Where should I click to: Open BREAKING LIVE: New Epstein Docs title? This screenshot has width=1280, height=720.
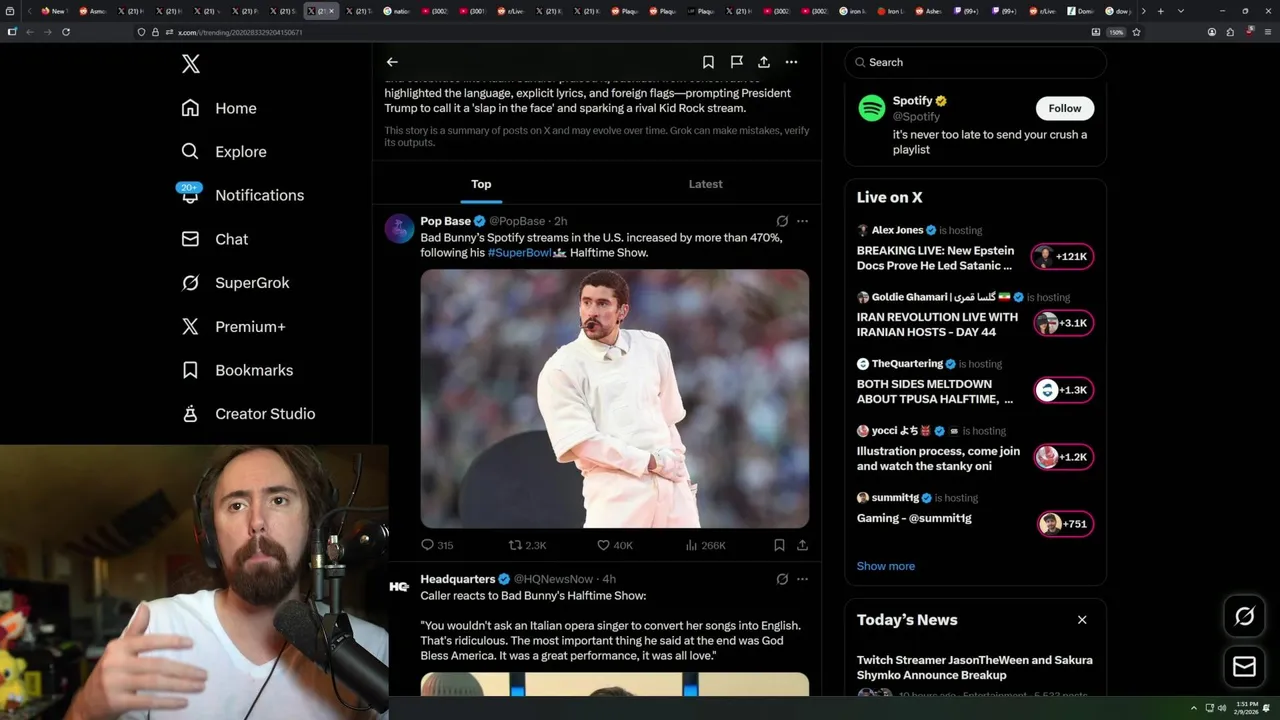[935, 258]
